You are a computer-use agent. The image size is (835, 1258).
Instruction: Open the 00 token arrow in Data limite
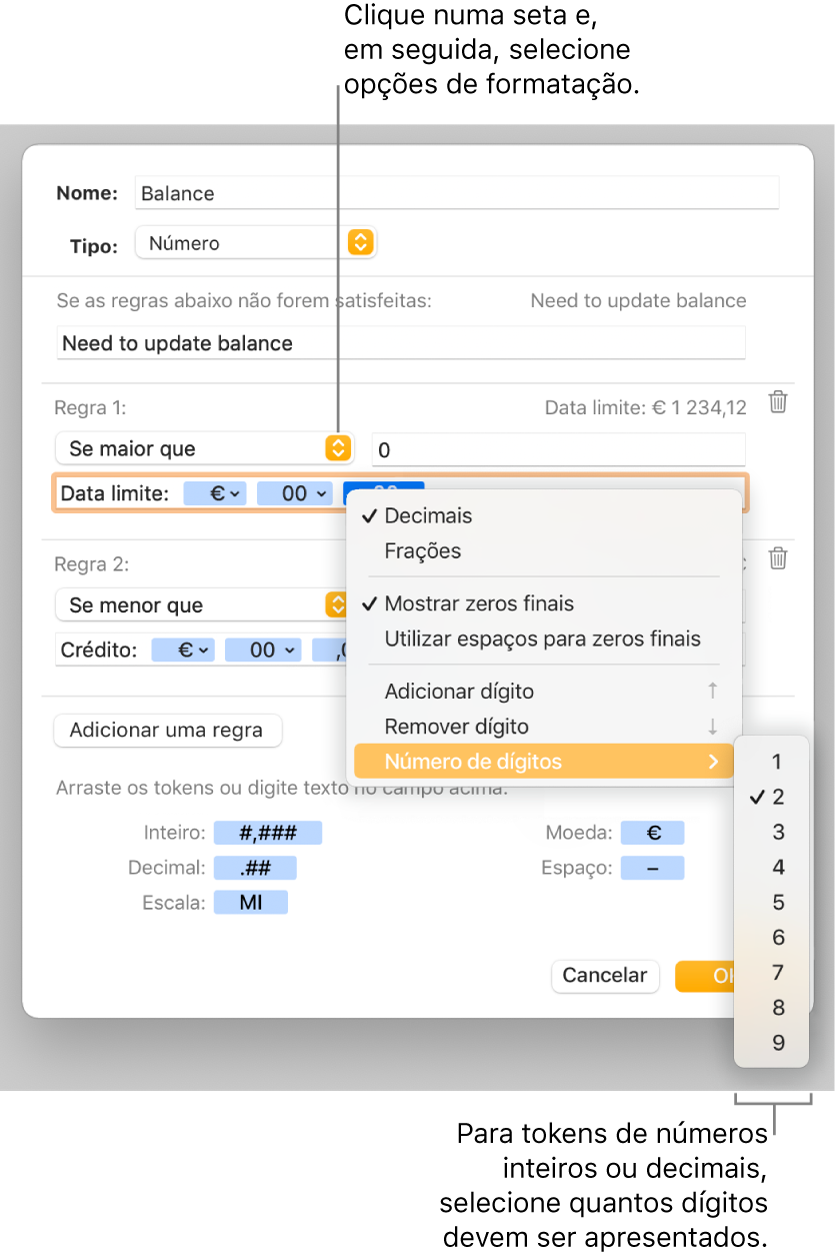coord(321,493)
